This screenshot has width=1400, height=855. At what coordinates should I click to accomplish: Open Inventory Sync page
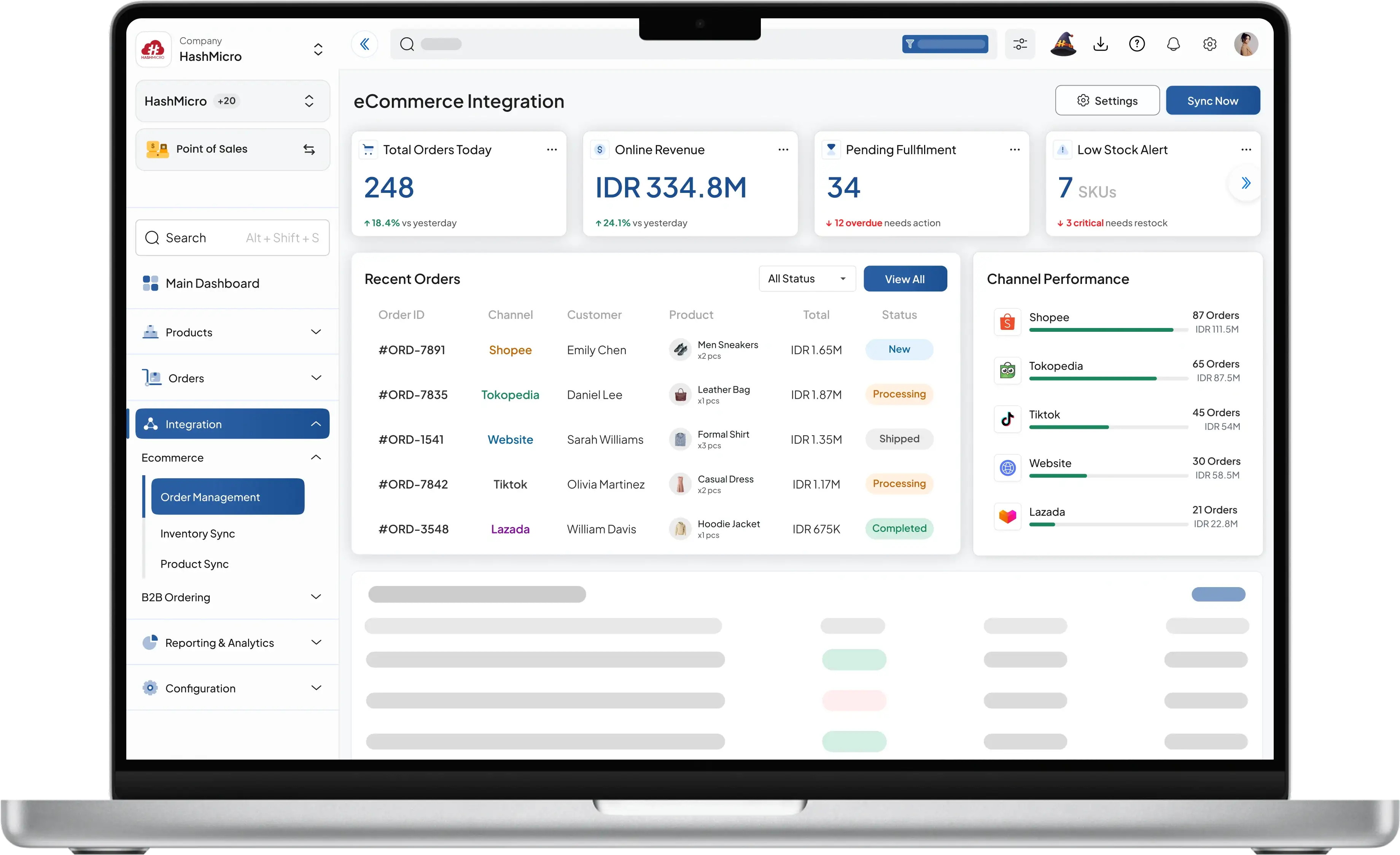tap(198, 533)
